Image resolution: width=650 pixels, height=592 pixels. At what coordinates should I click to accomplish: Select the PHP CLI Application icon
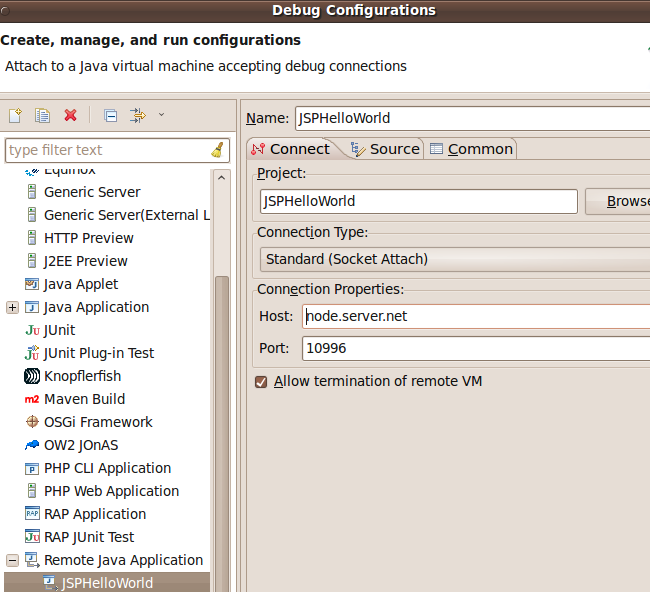coord(32,468)
